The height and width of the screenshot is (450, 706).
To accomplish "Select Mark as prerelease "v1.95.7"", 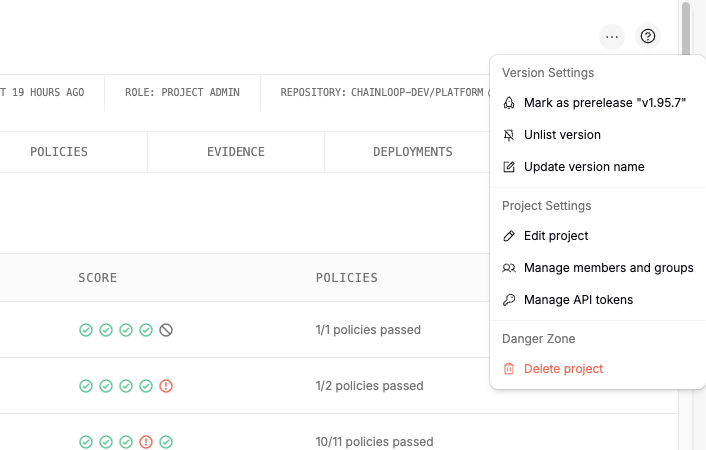I will click(x=598, y=103).
